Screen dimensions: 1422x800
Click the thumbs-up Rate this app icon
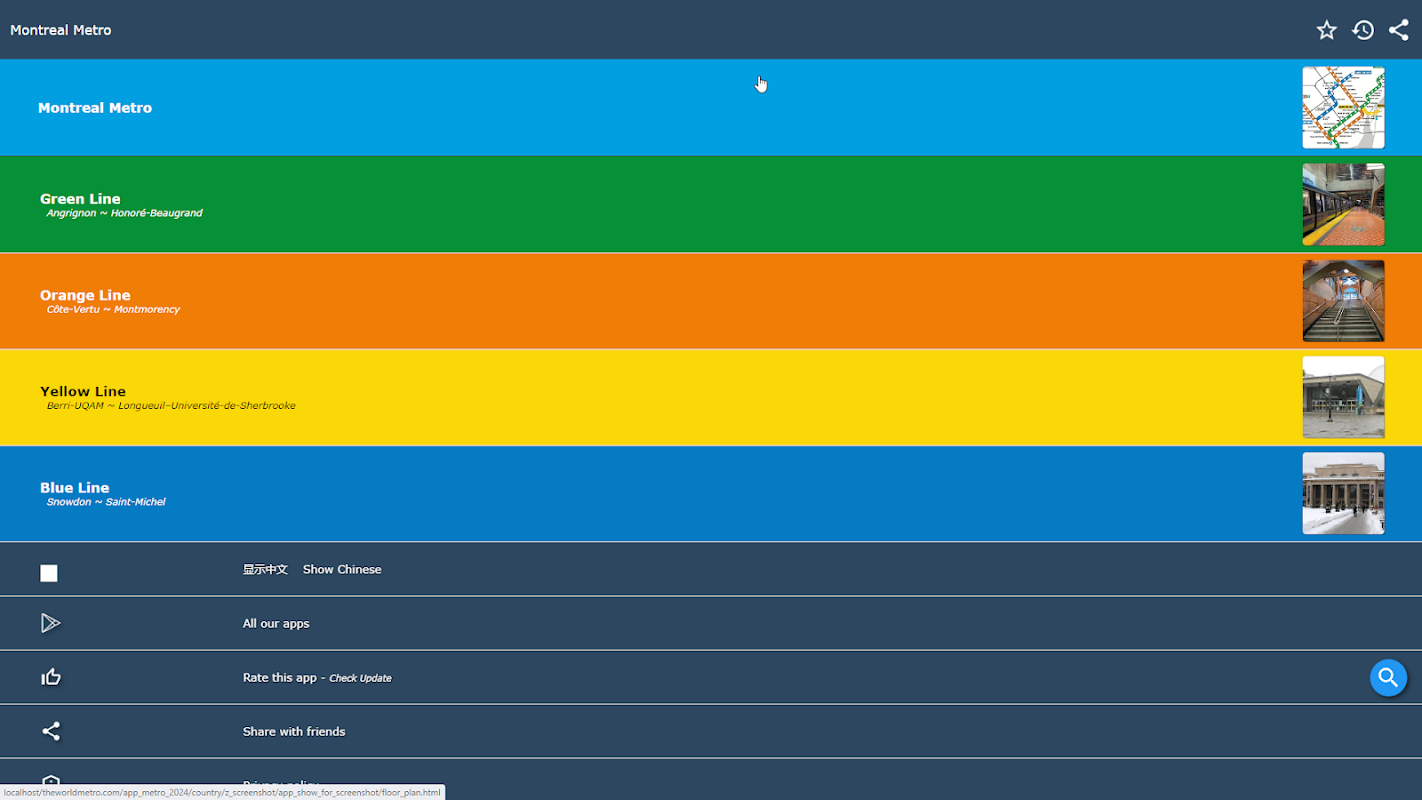coord(51,677)
